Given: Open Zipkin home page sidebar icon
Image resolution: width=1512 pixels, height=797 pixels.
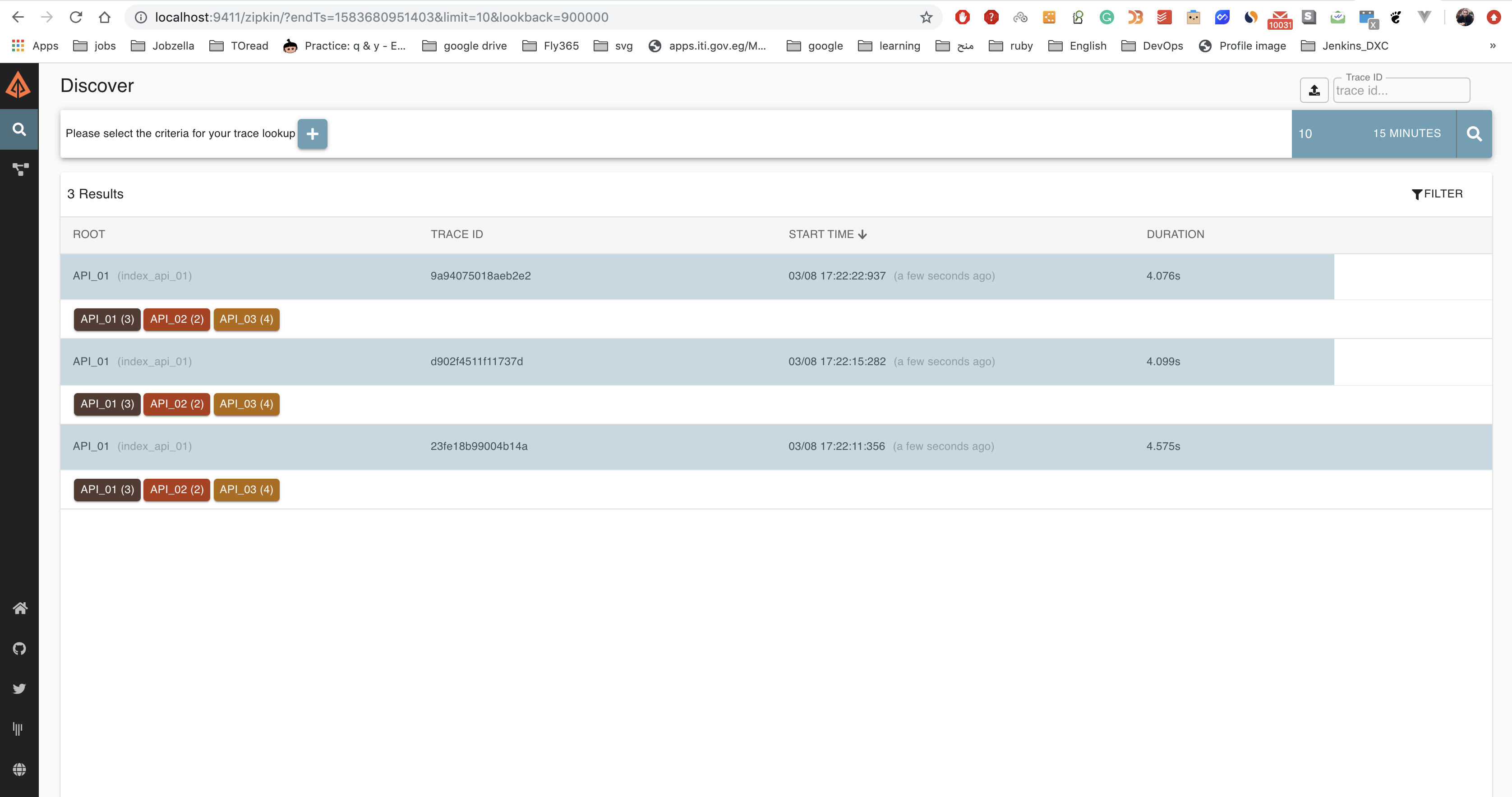Looking at the screenshot, I should coord(20,608).
